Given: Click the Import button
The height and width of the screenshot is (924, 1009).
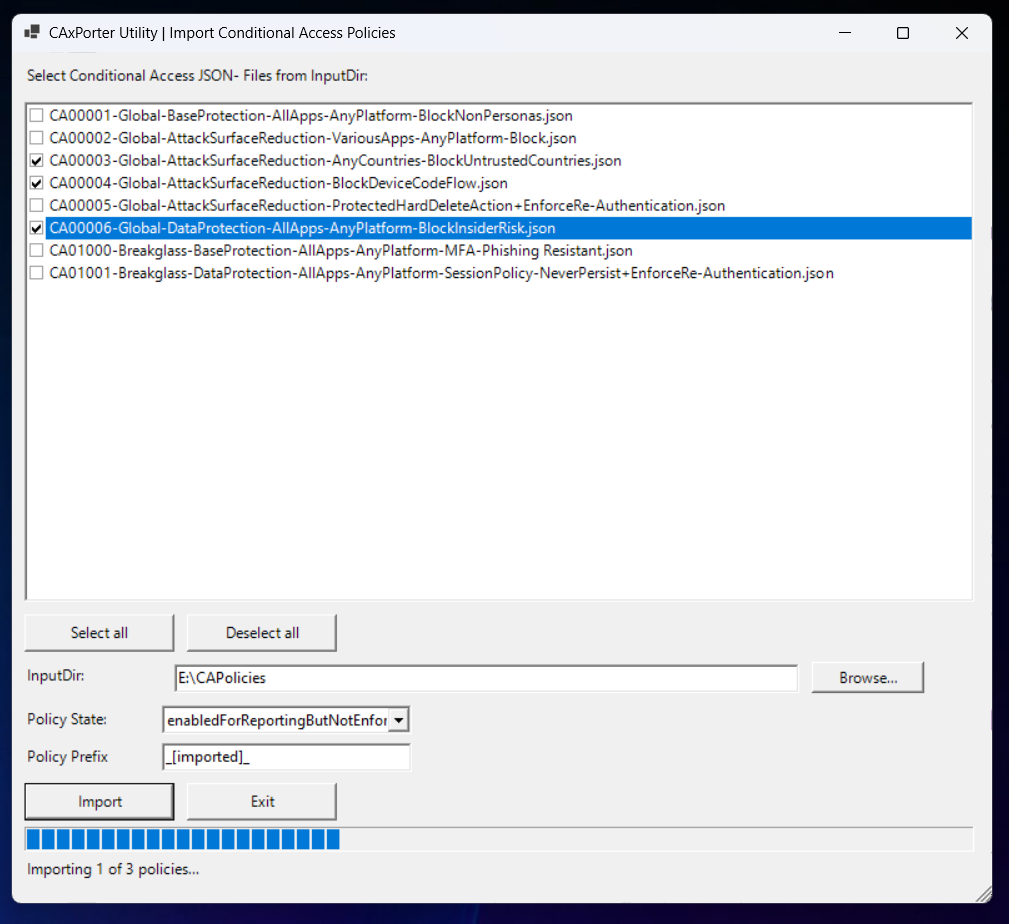Looking at the screenshot, I should pyautogui.click(x=99, y=801).
